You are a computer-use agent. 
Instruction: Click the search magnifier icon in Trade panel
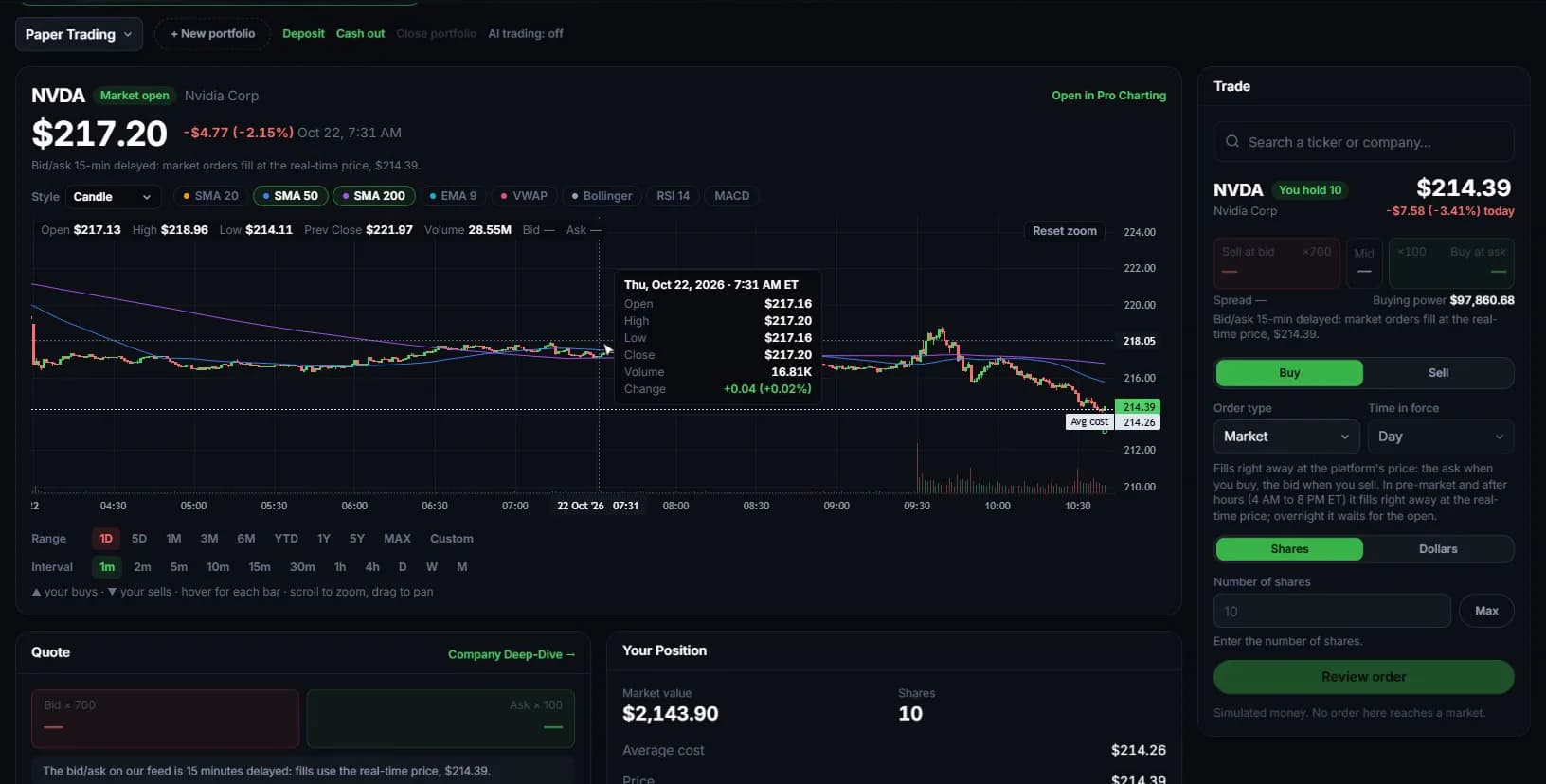(1232, 142)
